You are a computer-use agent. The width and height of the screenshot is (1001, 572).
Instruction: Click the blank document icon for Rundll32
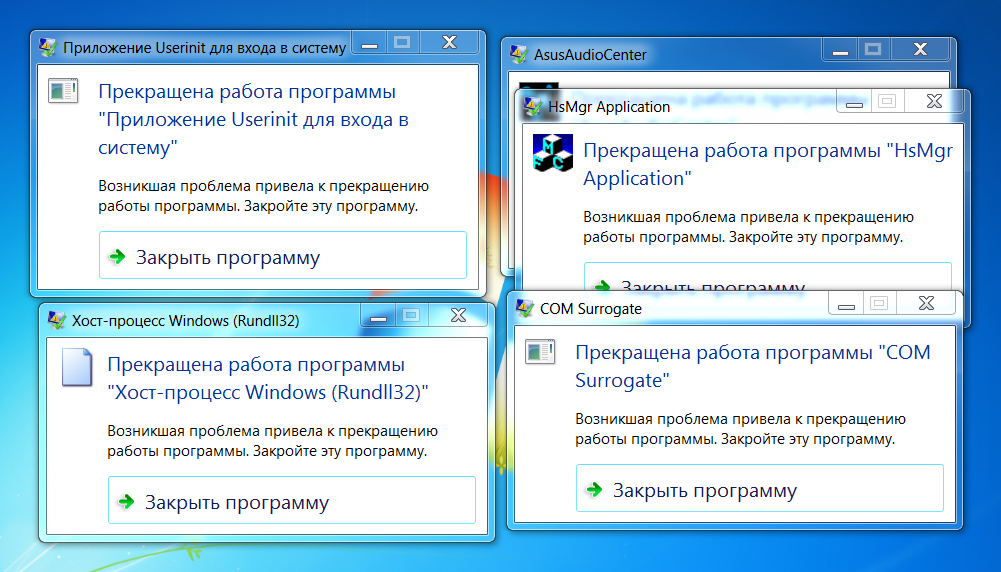coord(76,366)
